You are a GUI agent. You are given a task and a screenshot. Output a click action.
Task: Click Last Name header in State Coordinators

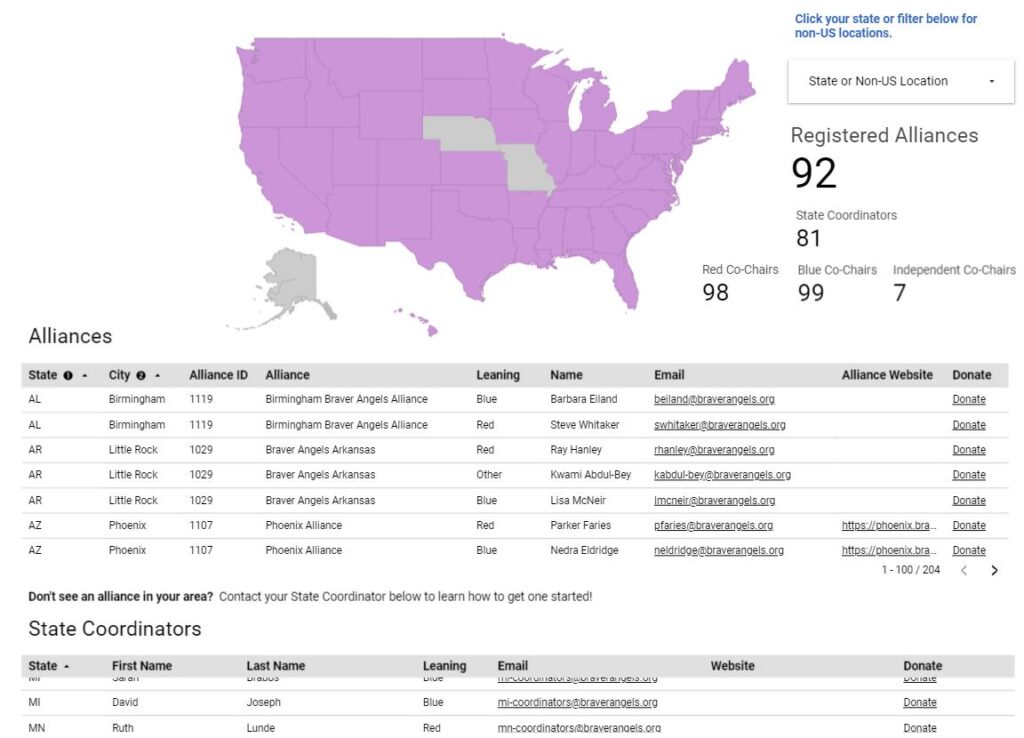point(276,666)
